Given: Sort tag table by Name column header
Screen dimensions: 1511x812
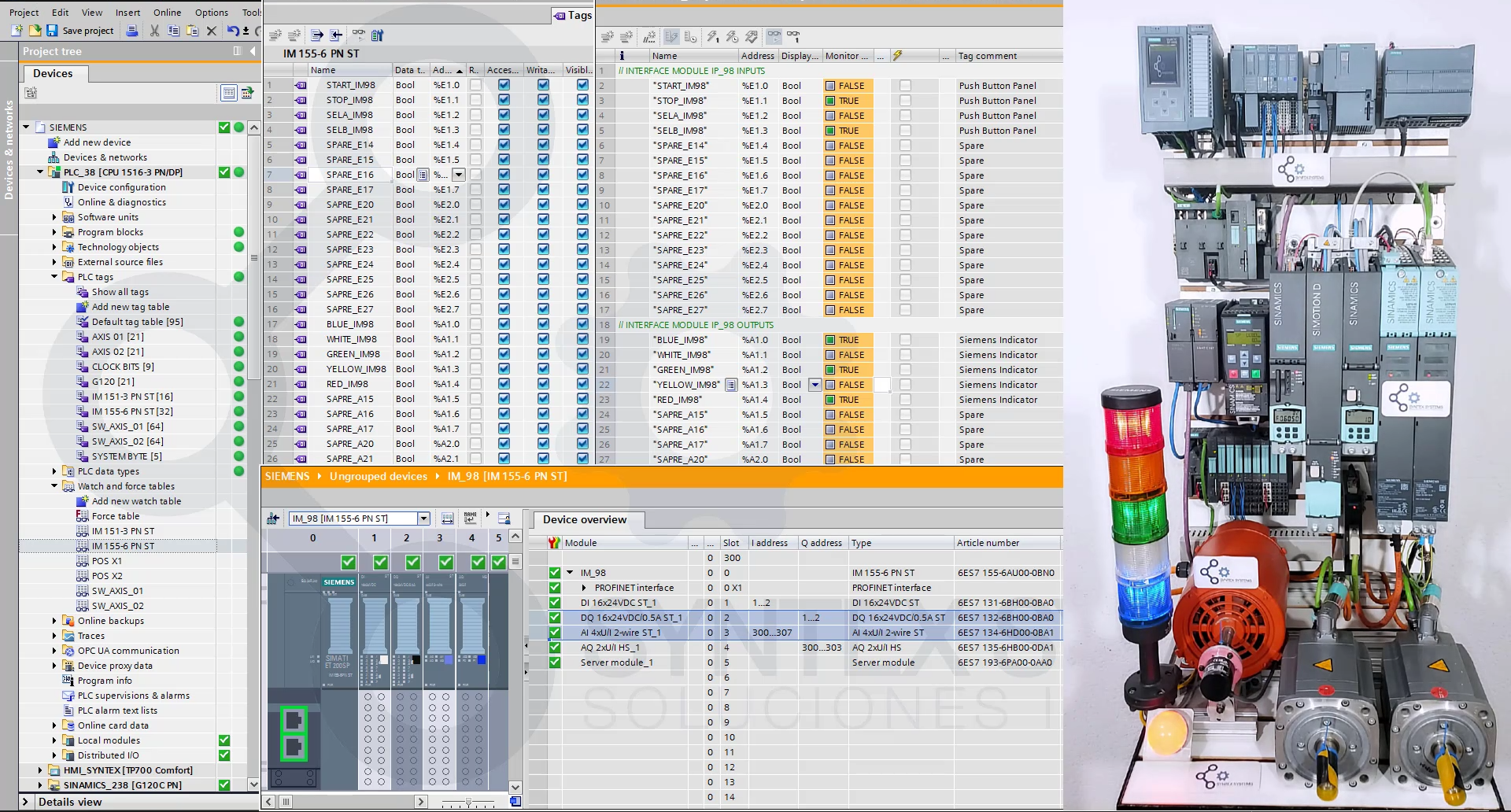Looking at the screenshot, I should click(349, 70).
